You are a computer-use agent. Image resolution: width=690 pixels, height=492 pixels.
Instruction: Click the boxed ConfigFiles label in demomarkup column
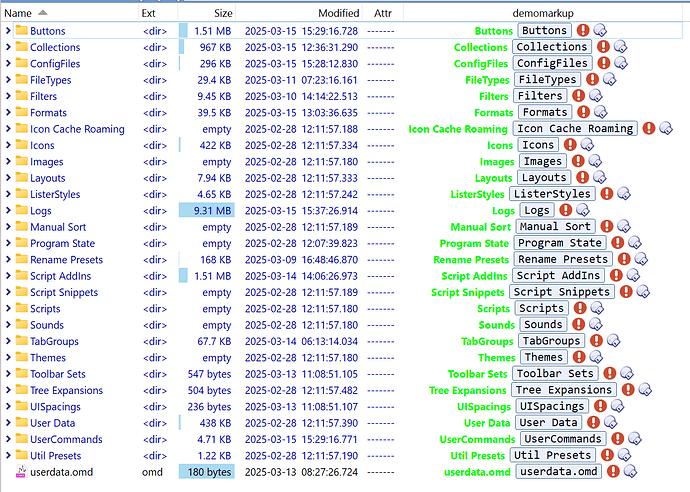(552, 63)
